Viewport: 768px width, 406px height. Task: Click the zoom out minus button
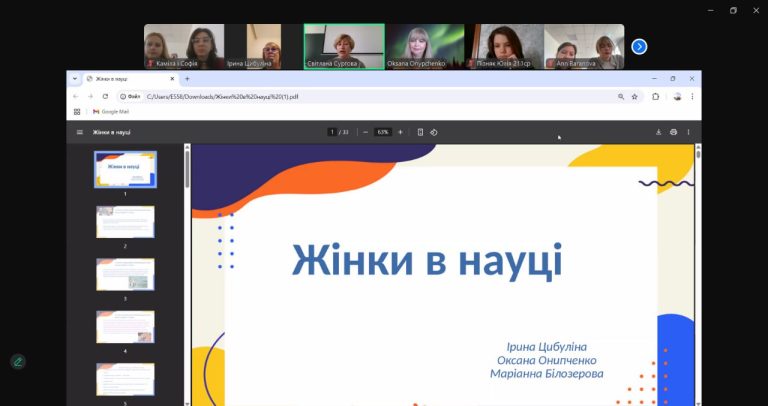(x=366, y=132)
